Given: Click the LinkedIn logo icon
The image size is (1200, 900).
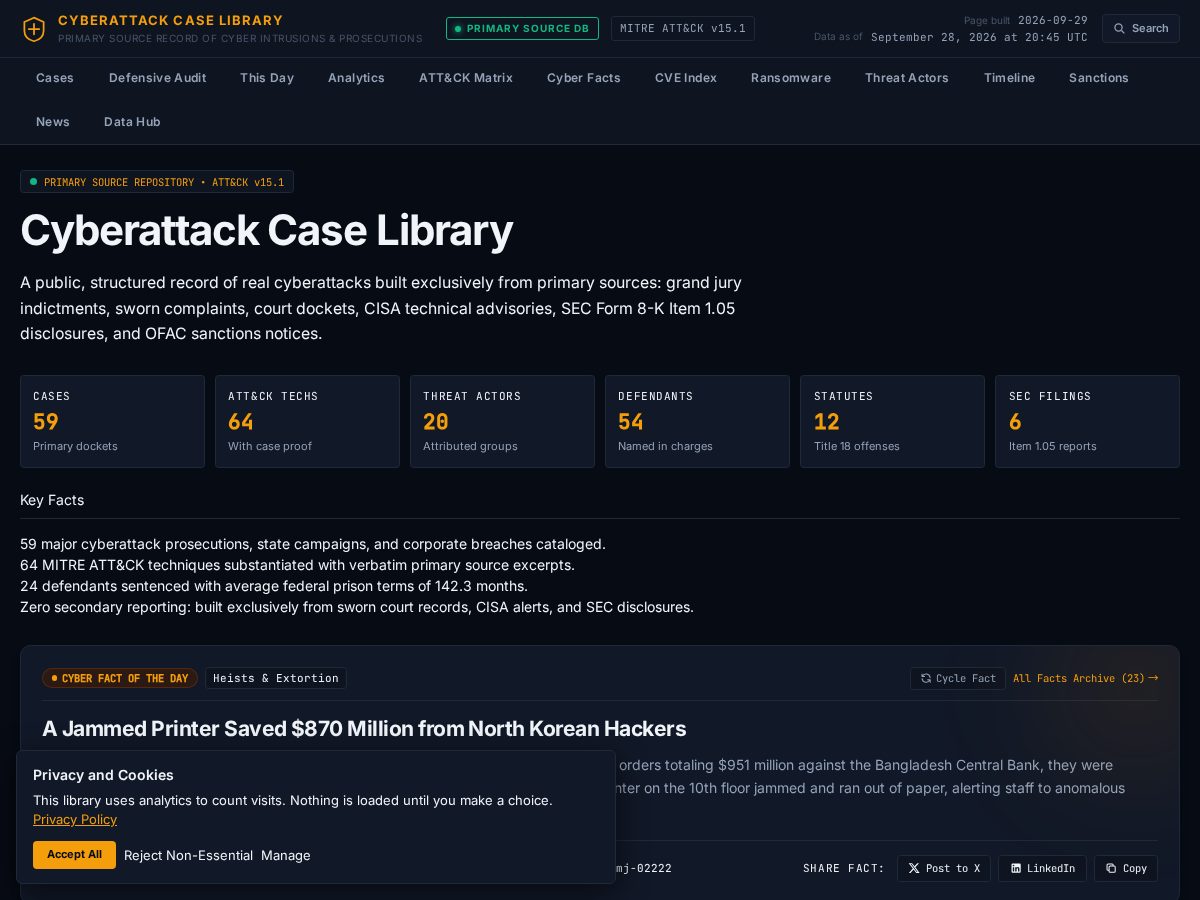Looking at the screenshot, I should [1016, 868].
